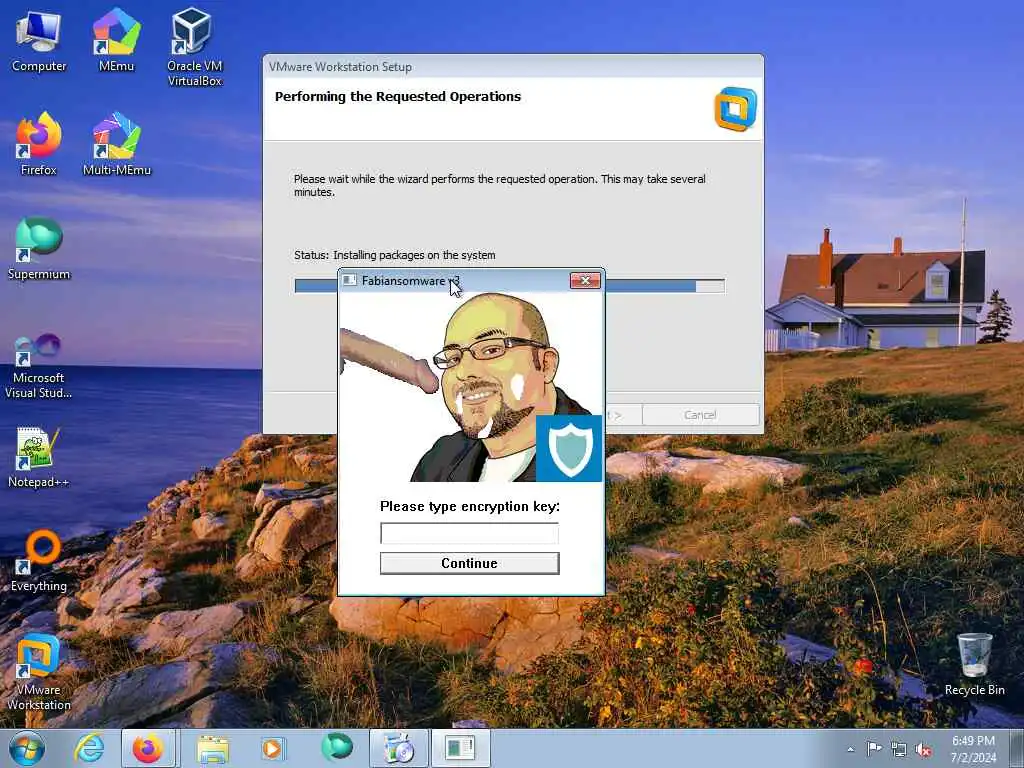Click the blue shield logo image
Screen dimensions: 1024x768
(x=569, y=449)
